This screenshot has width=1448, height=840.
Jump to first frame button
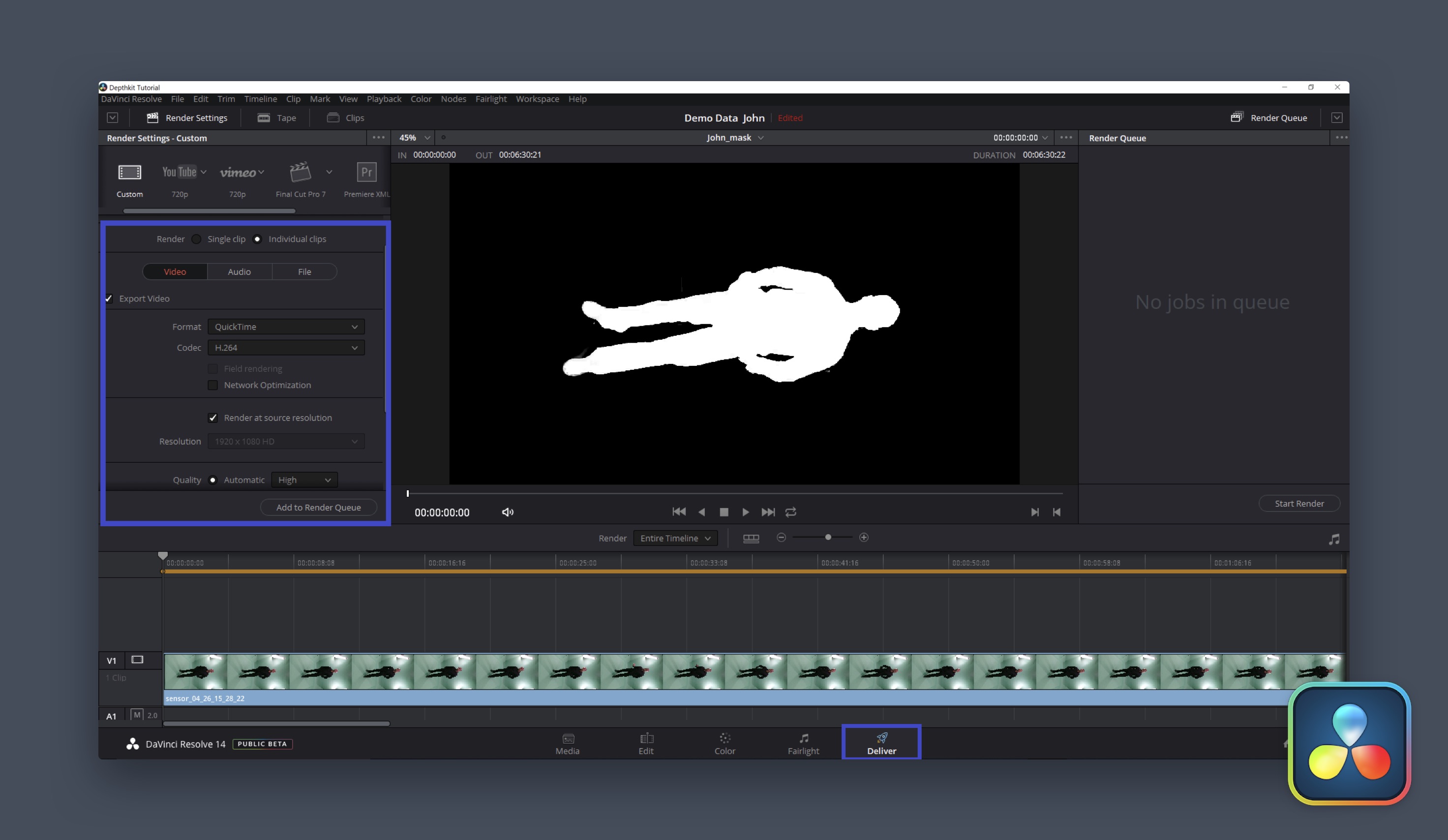point(679,512)
